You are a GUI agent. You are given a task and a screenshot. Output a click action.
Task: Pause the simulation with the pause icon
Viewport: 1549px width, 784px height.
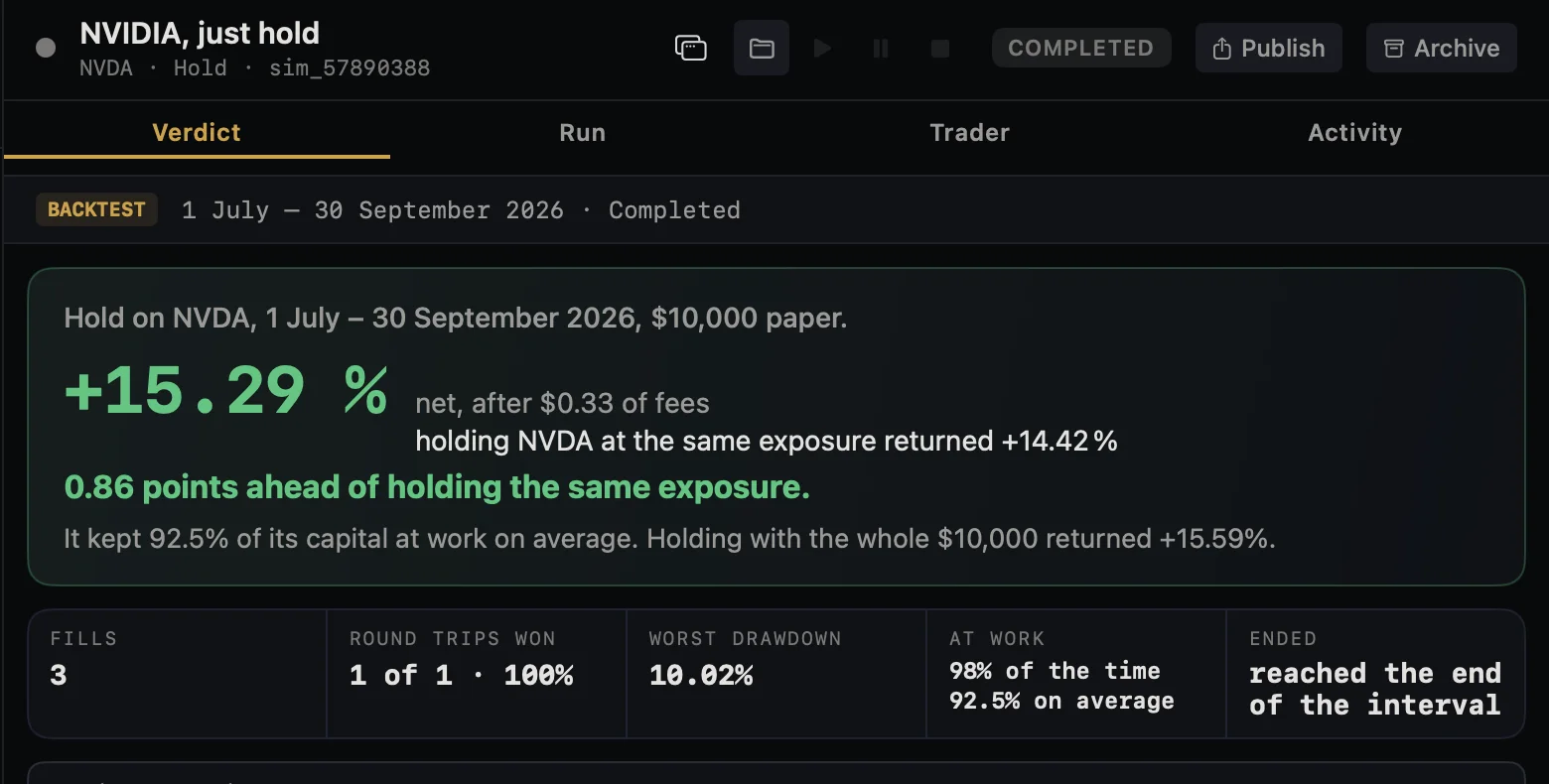click(x=881, y=48)
